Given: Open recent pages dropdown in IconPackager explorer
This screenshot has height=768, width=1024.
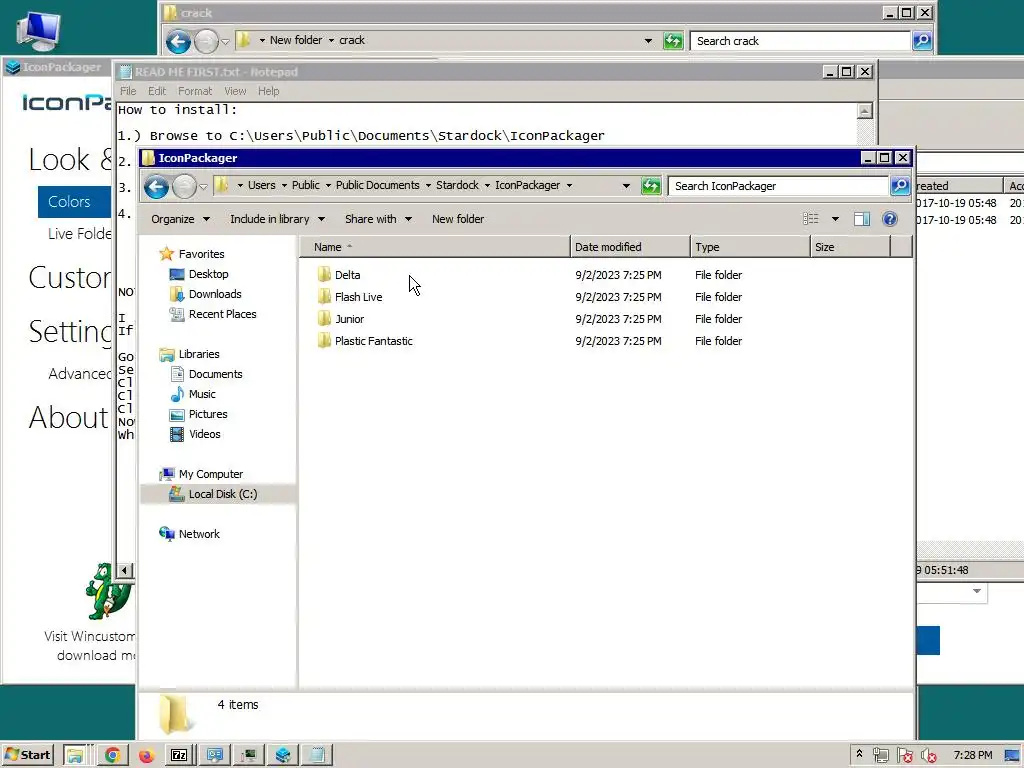Looking at the screenshot, I should point(203,187).
